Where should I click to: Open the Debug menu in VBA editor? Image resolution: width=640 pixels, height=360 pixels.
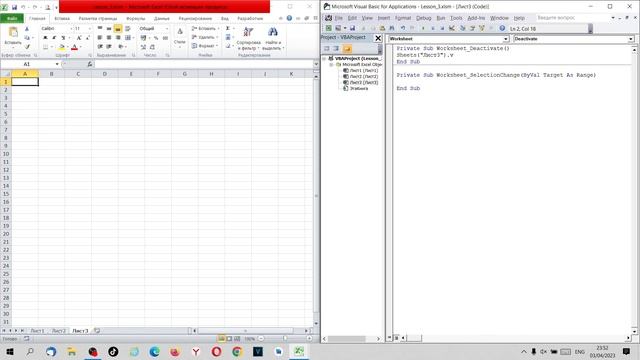pos(423,18)
